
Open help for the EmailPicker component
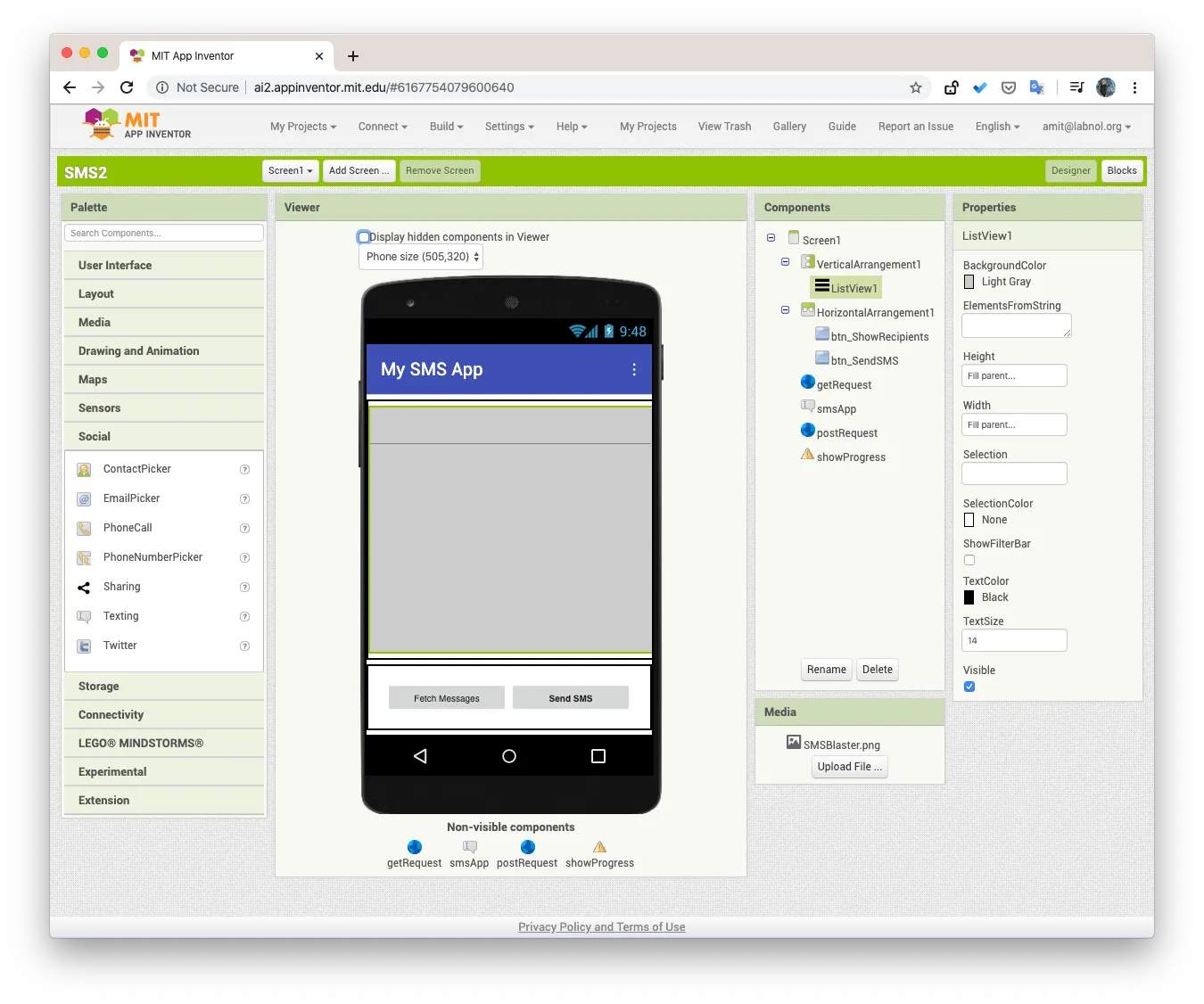point(244,498)
